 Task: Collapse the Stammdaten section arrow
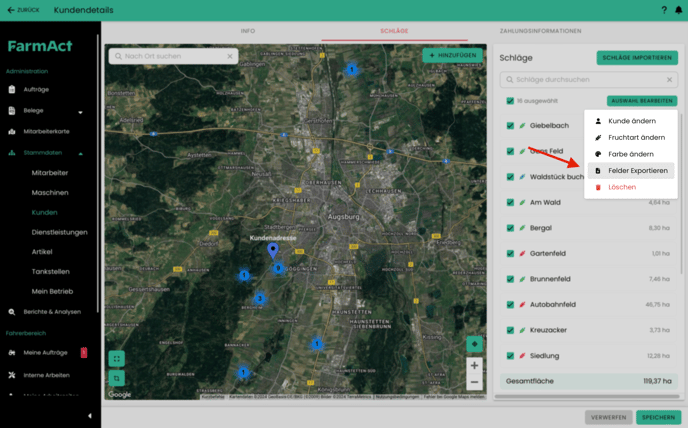(x=80, y=154)
